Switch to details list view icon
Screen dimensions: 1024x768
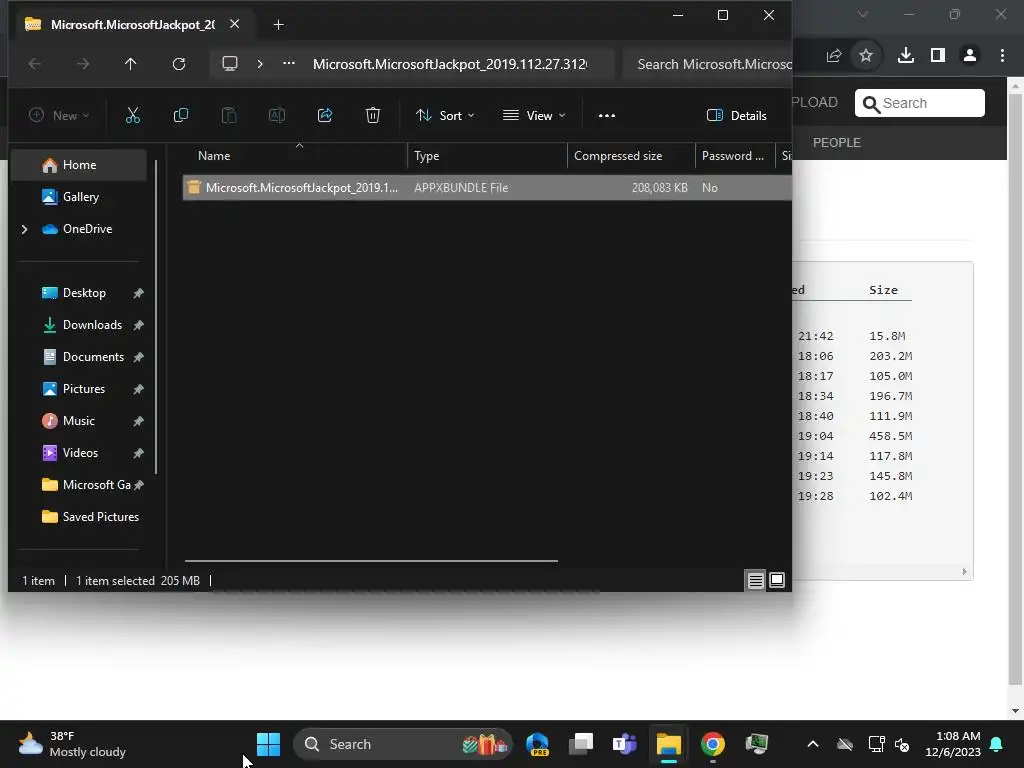pos(756,580)
